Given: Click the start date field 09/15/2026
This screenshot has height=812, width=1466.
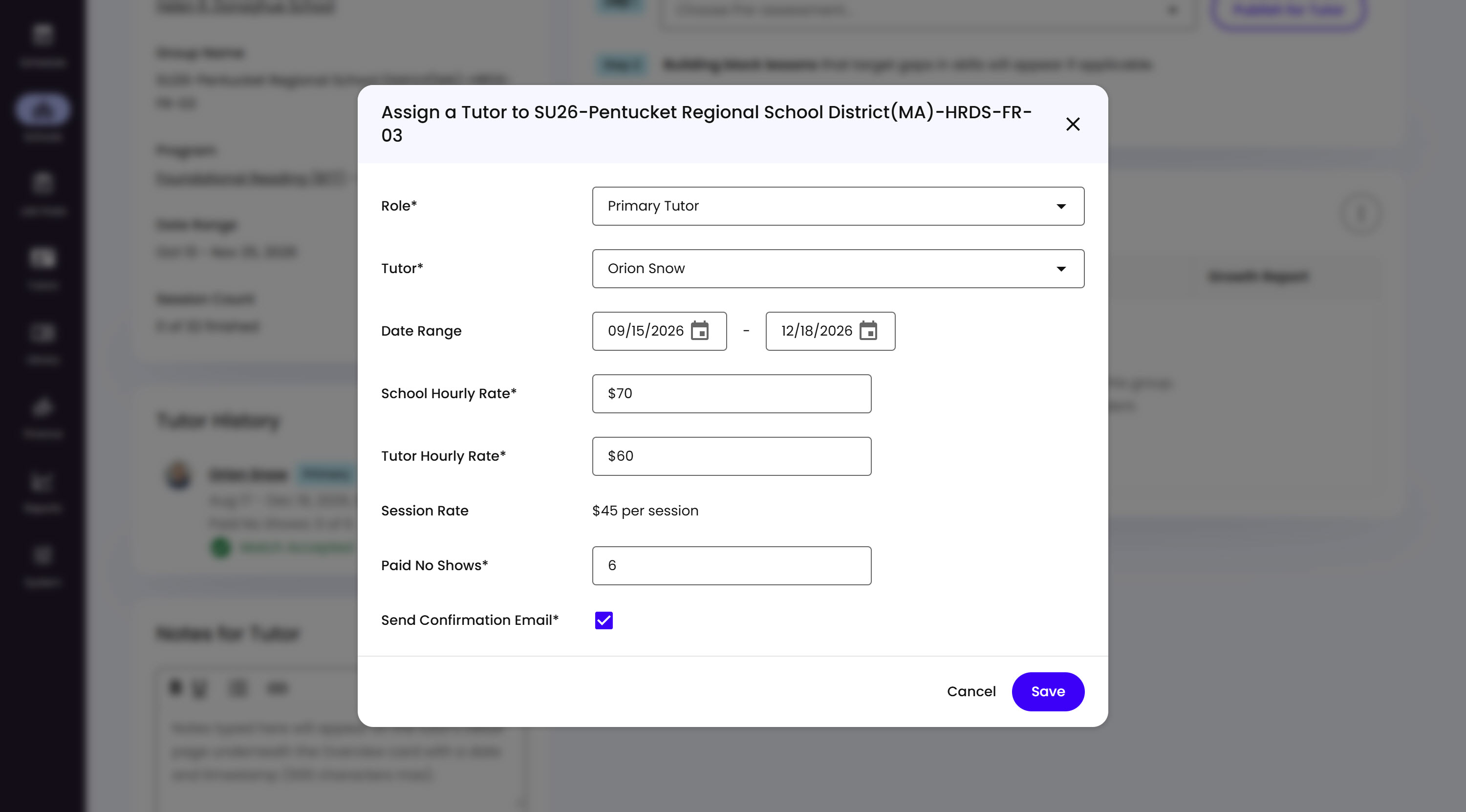Looking at the screenshot, I should pyautogui.click(x=659, y=331).
